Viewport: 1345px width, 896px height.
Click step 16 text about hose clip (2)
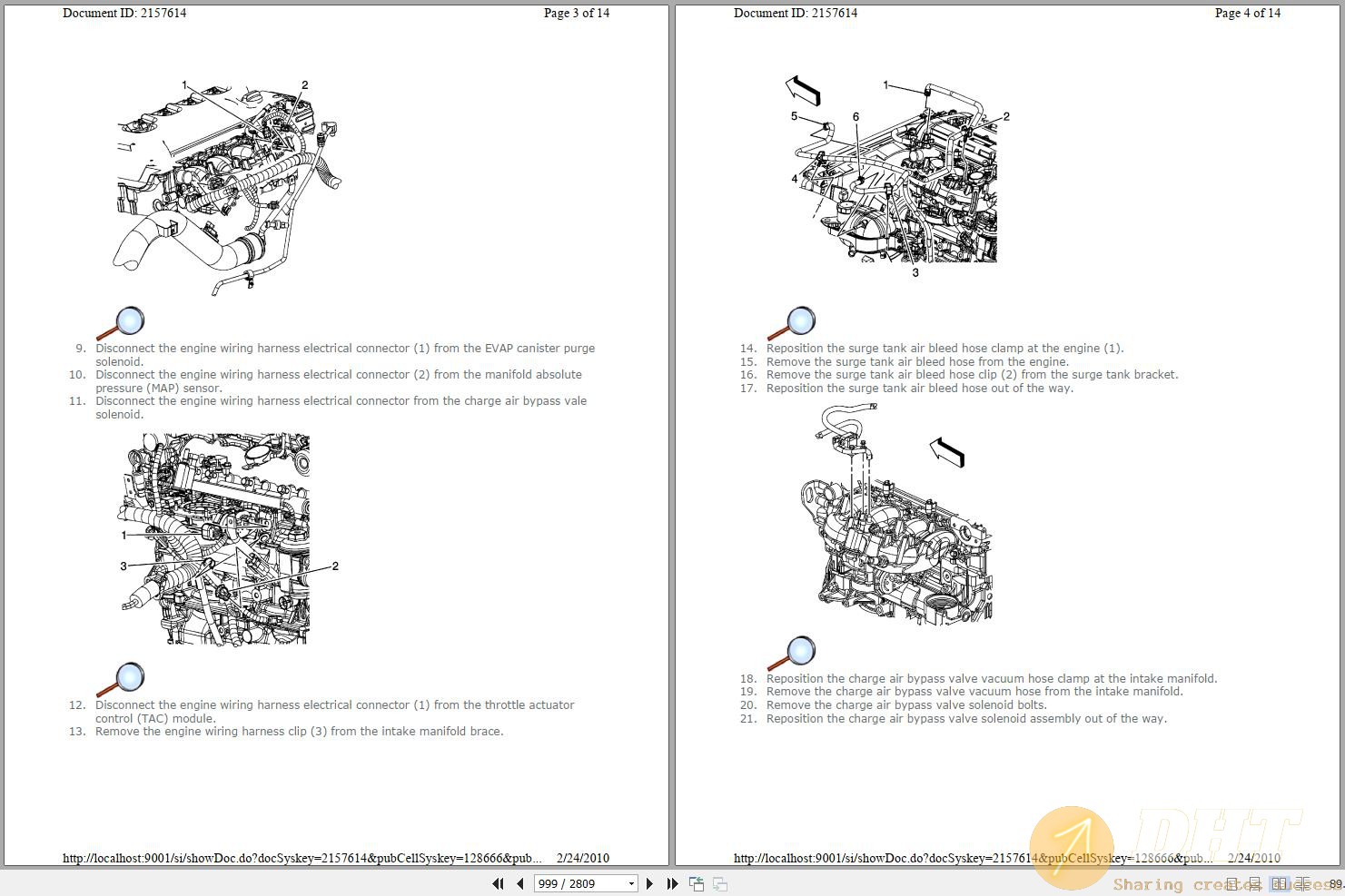click(972, 375)
